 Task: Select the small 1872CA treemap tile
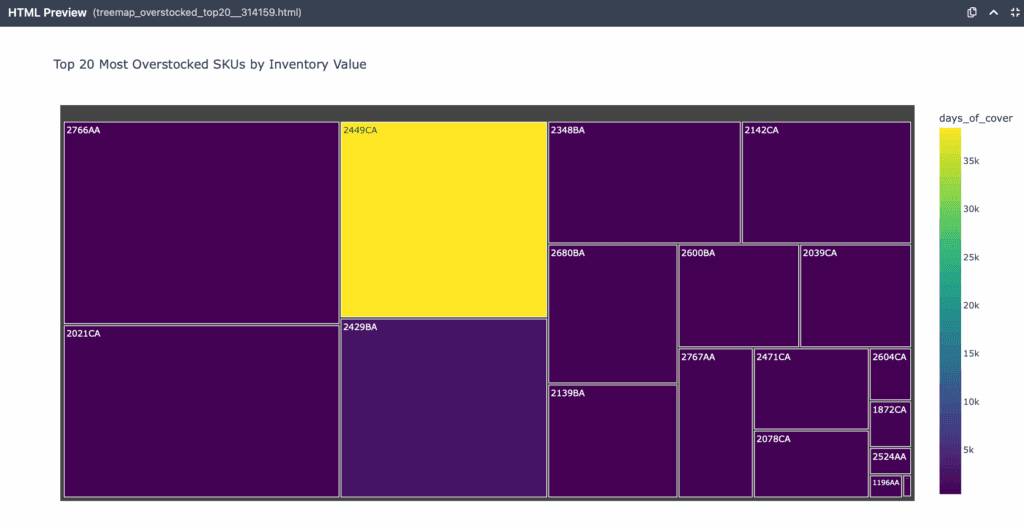tap(890, 424)
